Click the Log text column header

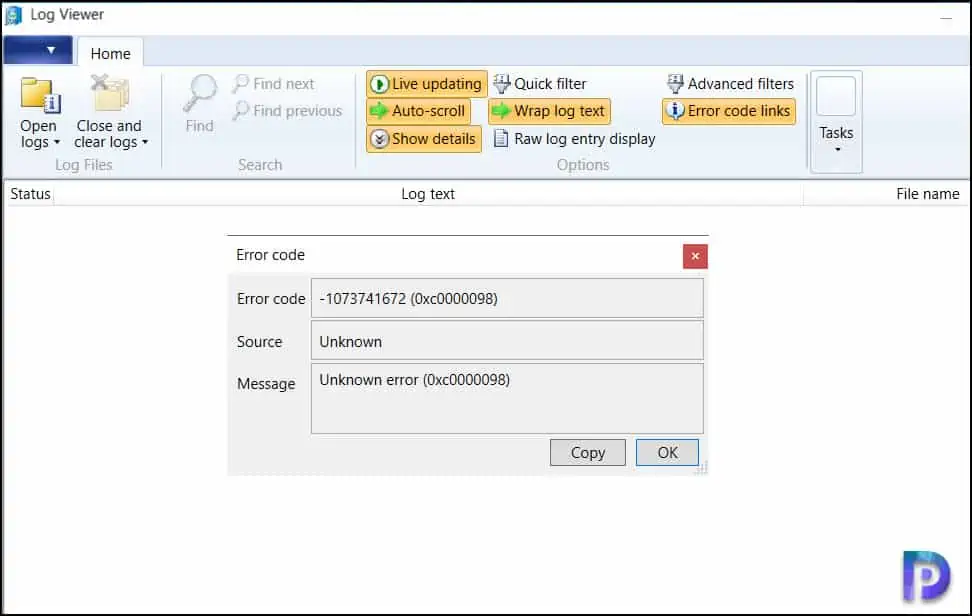coord(428,194)
